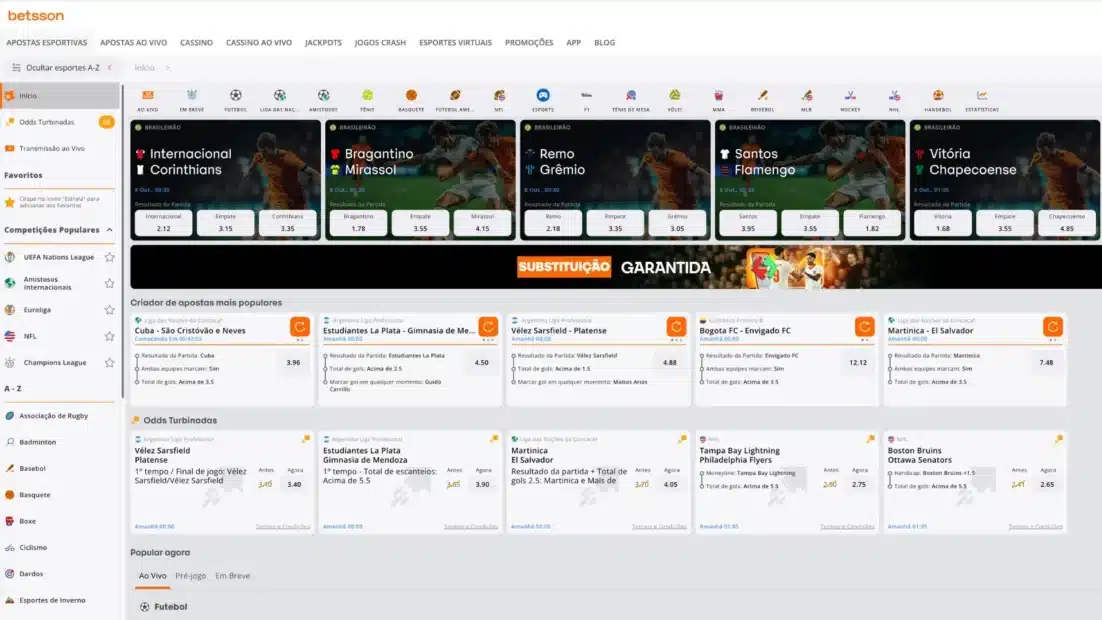Image resolution: width=1102 pixels, height=620 pixels.
Task: Click the Substituição Garantida banner
Action: coord(616,267)
